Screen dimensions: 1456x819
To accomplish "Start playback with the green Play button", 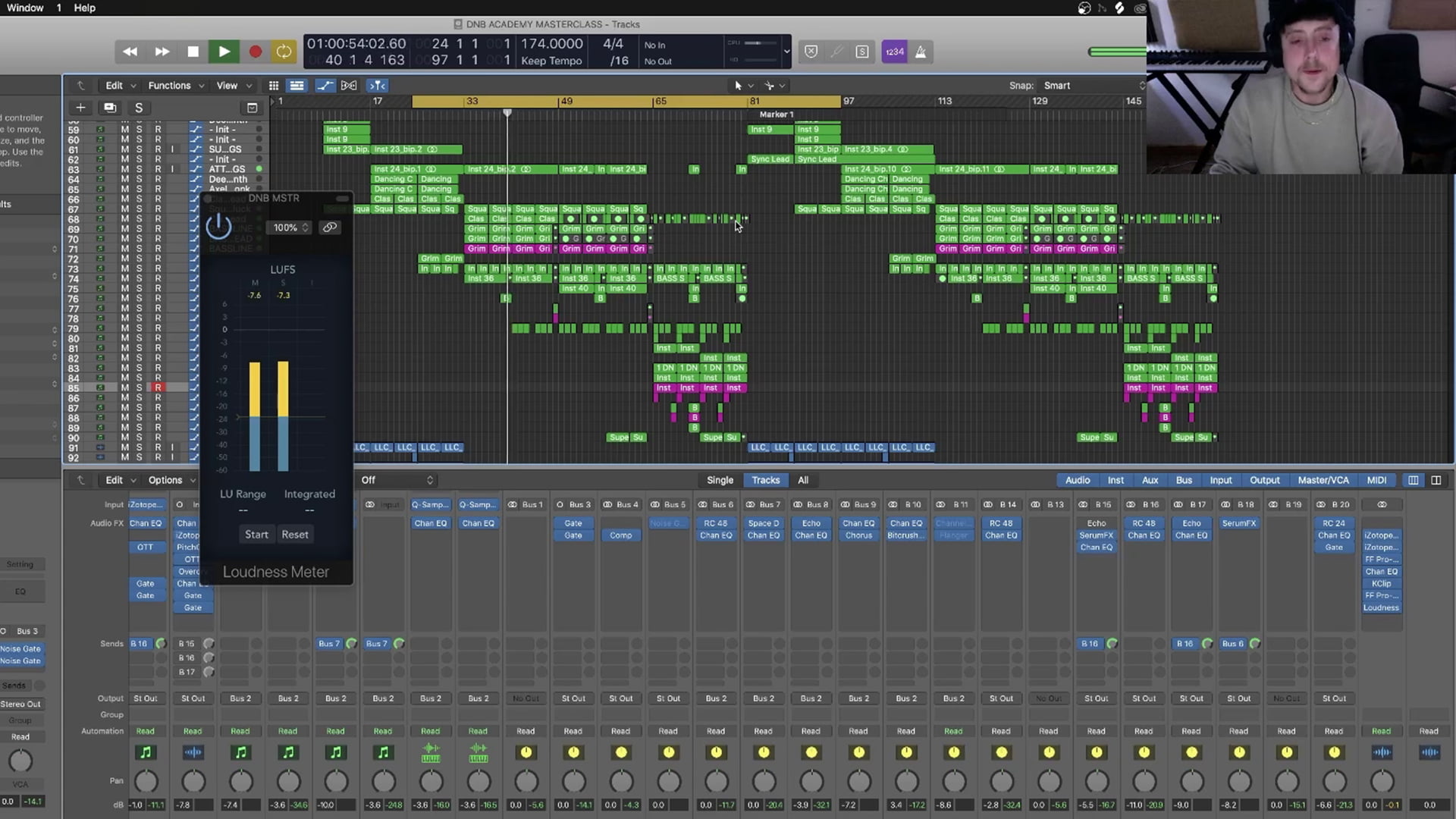I will point(224,52).
